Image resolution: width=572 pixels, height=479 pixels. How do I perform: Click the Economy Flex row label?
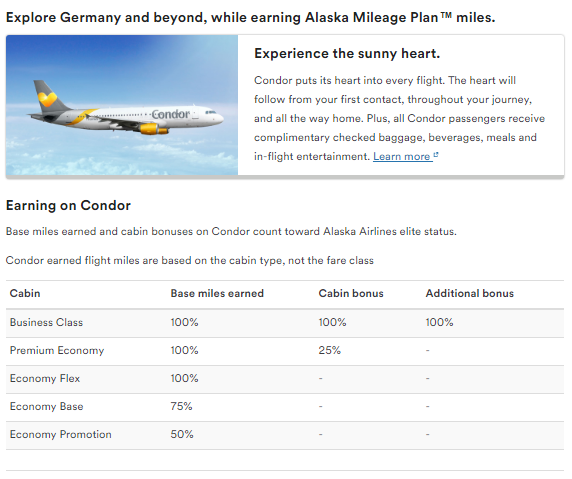[x=45, y=378]
